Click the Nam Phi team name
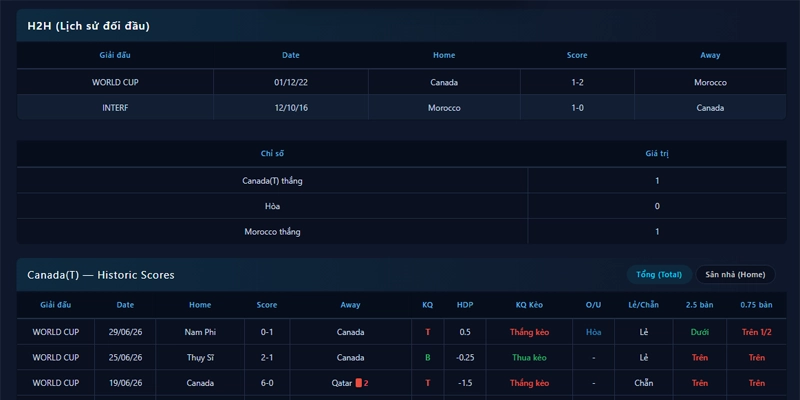The width and height of the screenshot is (800, 400). click(x=200, y=332)
